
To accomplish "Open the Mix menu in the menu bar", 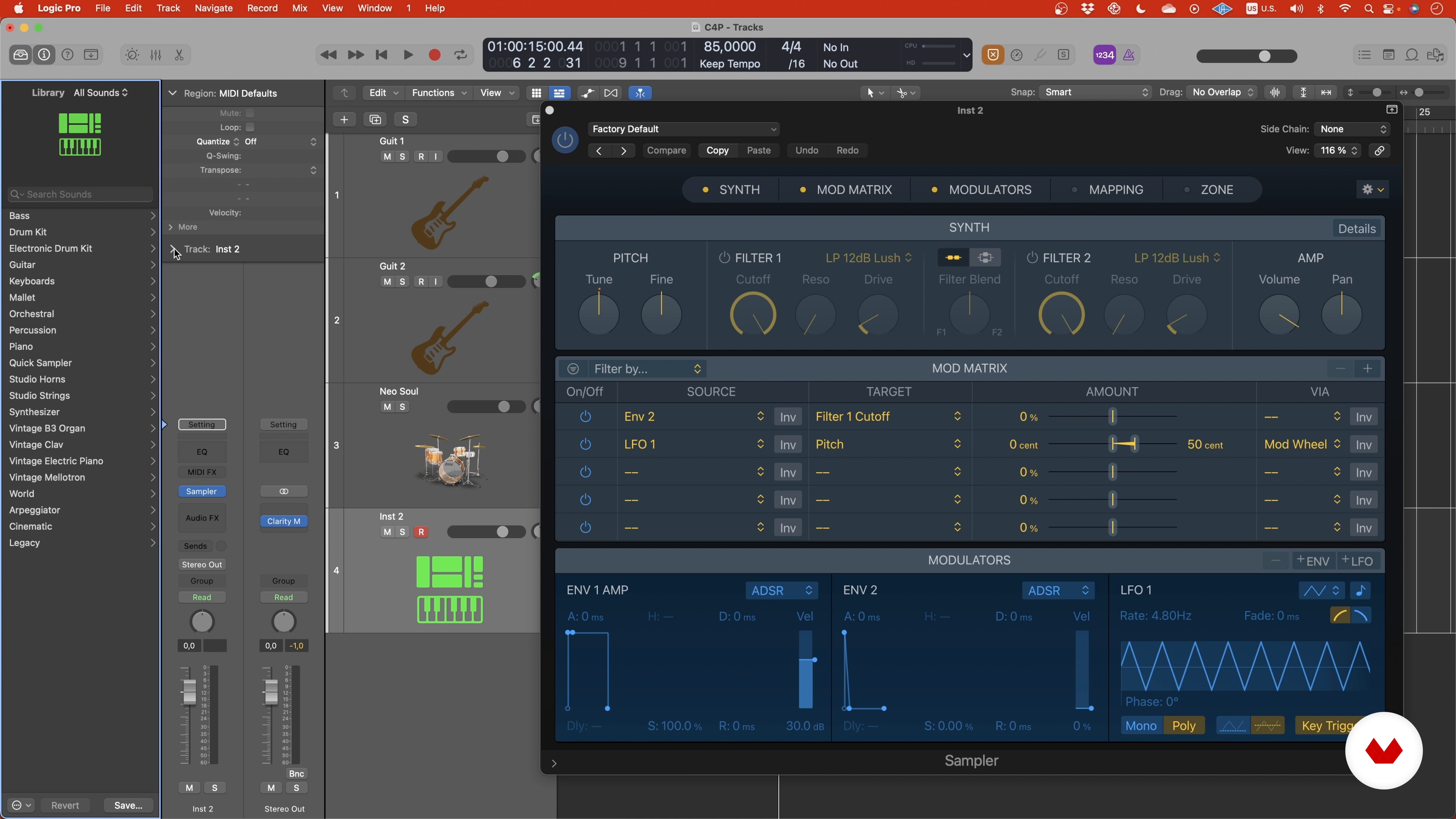I will tap(300, 8).
